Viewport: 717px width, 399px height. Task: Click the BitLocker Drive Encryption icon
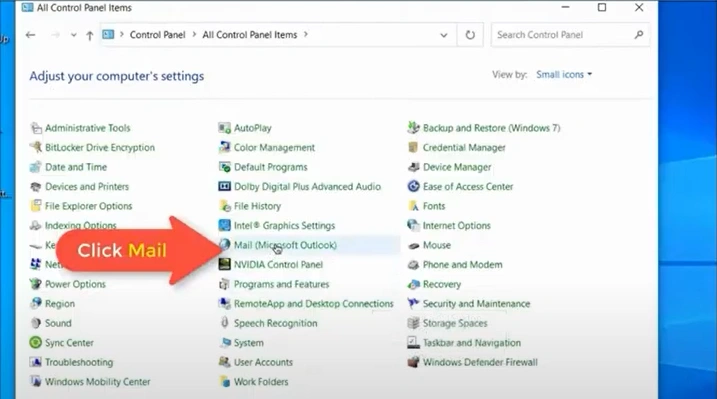(x=36, y=148)
